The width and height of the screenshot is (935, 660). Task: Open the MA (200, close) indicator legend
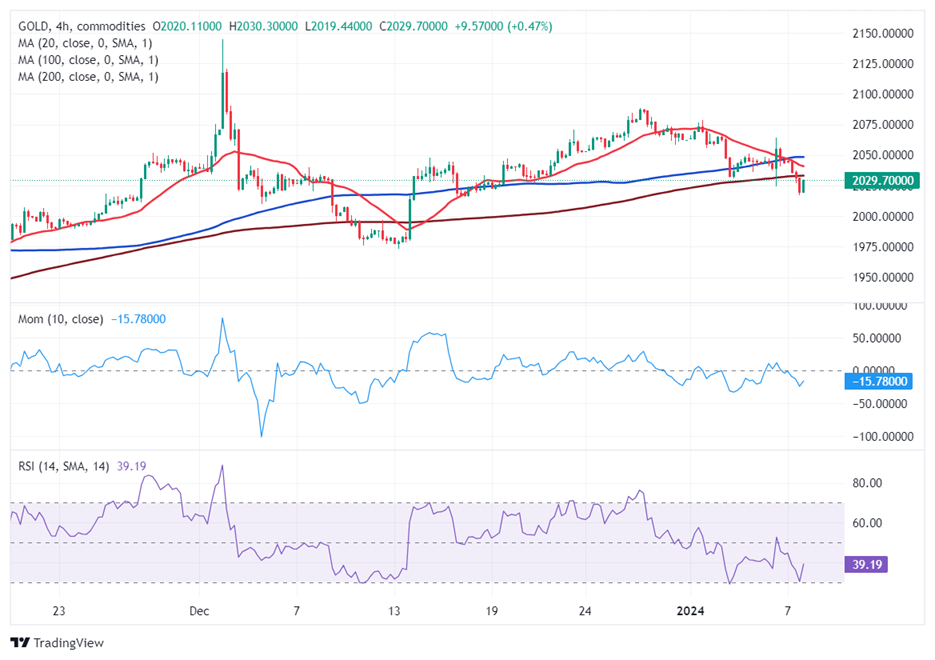click(90, 77)
